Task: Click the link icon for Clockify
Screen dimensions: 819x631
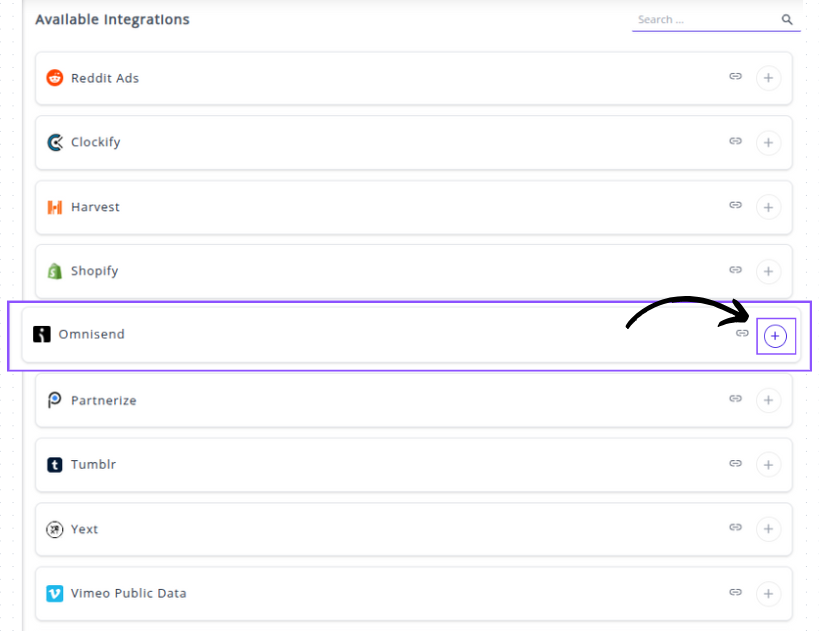Action: [x=735, y=141]
